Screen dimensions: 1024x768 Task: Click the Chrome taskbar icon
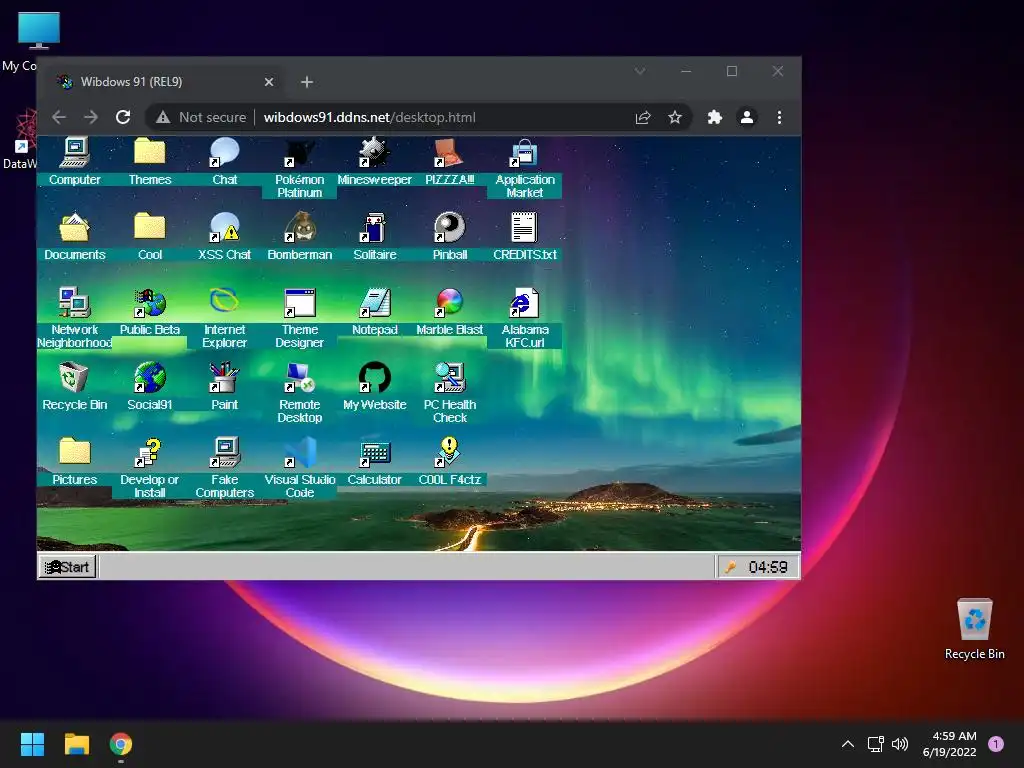click(x=121, y=744)
